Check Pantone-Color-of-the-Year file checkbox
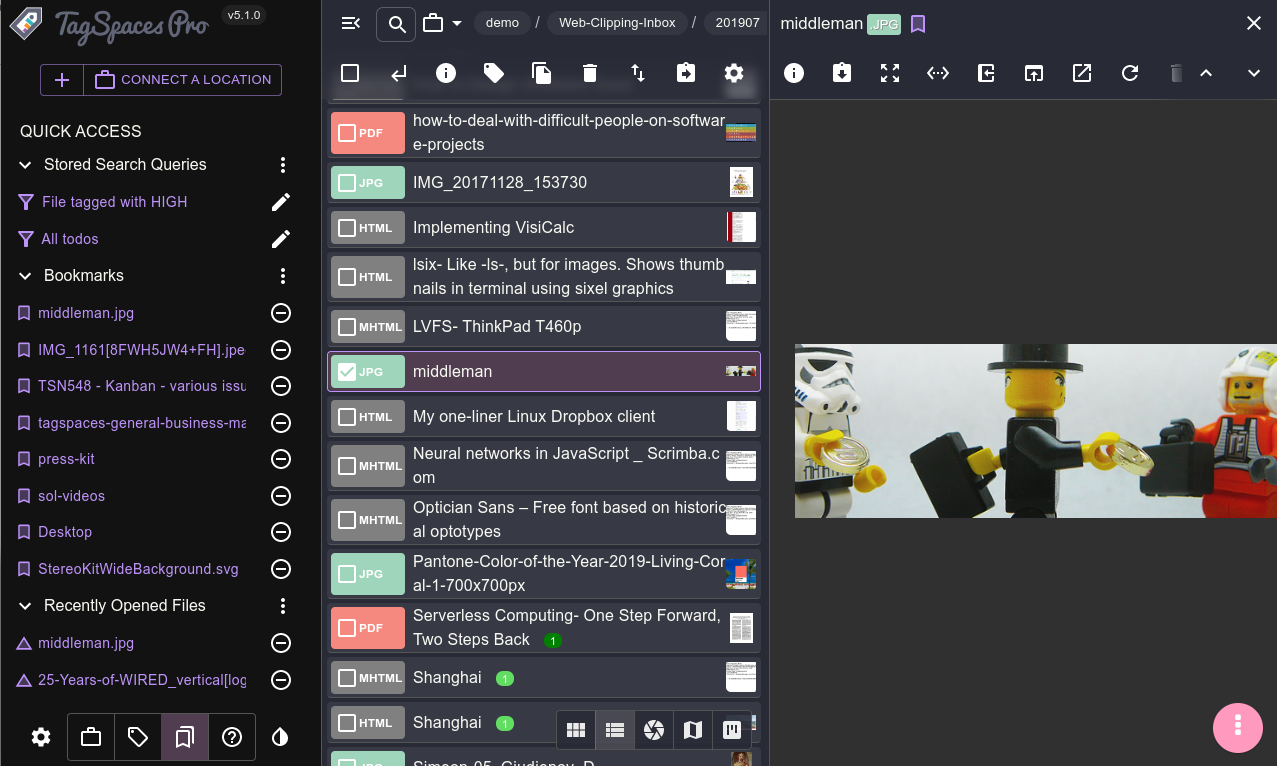 347,574
